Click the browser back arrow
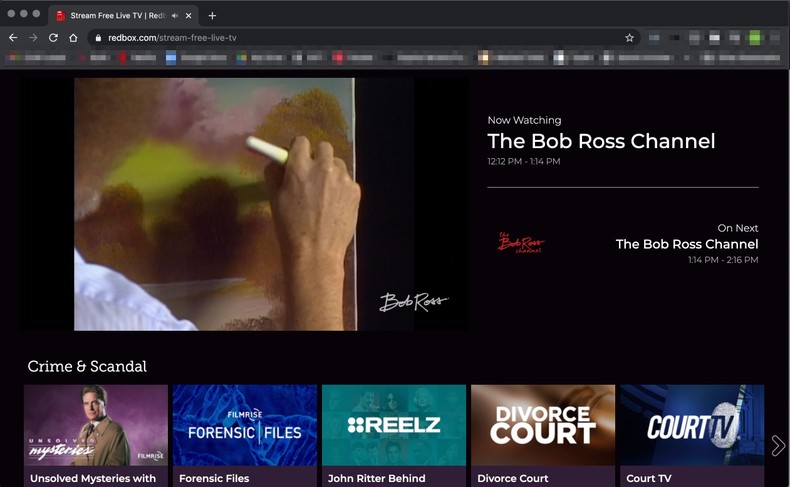 (13, 38)
